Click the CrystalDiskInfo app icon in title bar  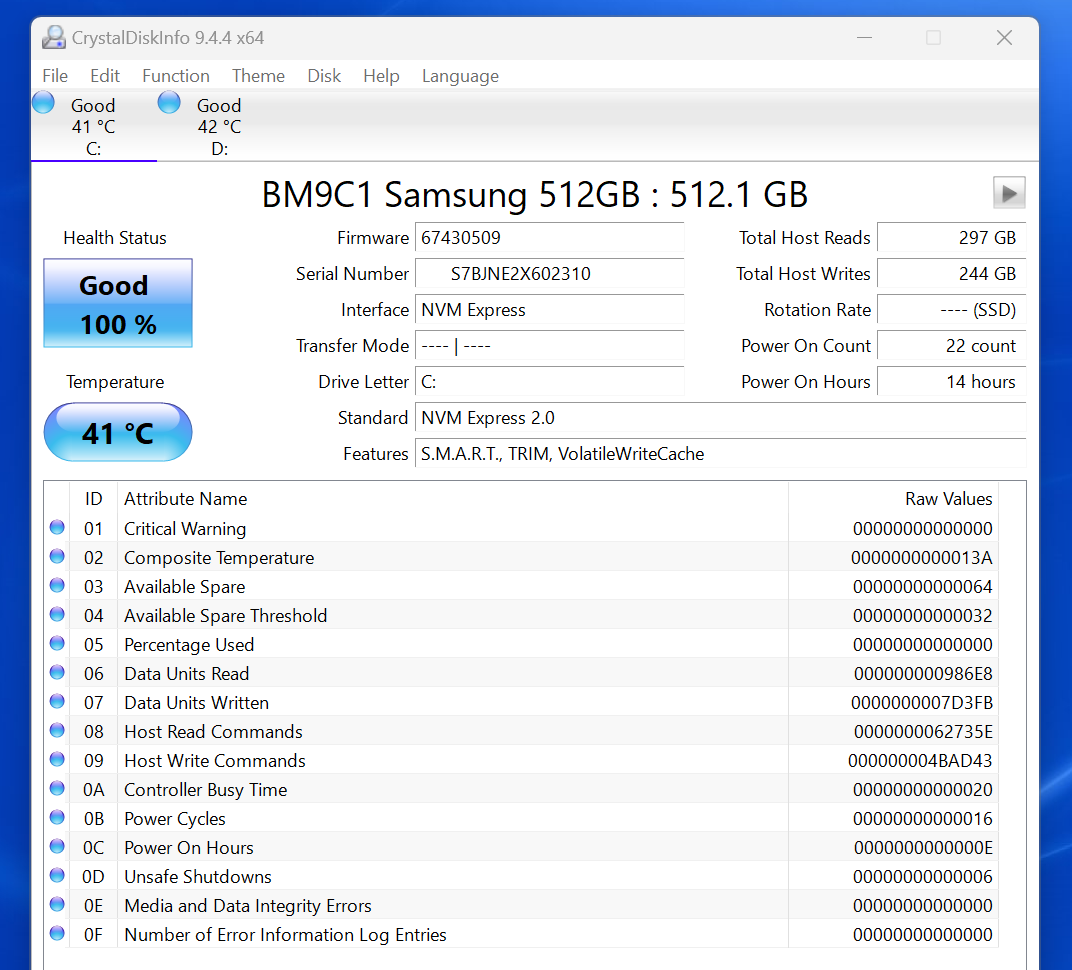[x=53, y=38]
